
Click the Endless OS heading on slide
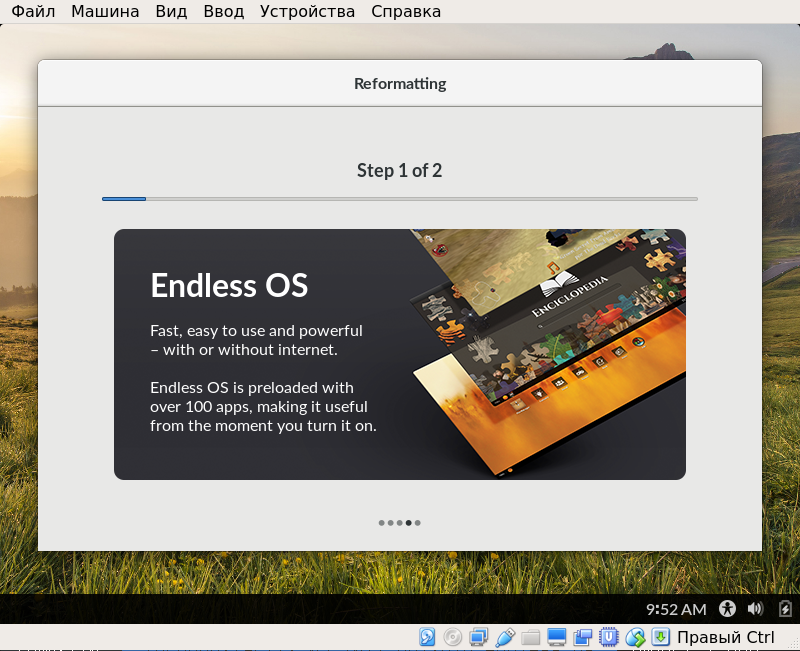click(x=229, y=285)
